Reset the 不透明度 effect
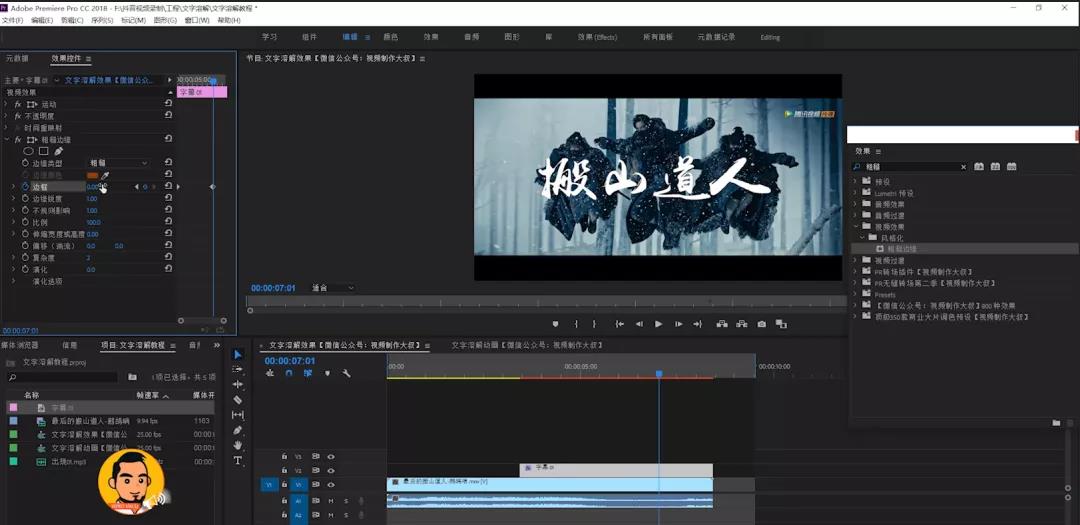 [x=168, y=115]
